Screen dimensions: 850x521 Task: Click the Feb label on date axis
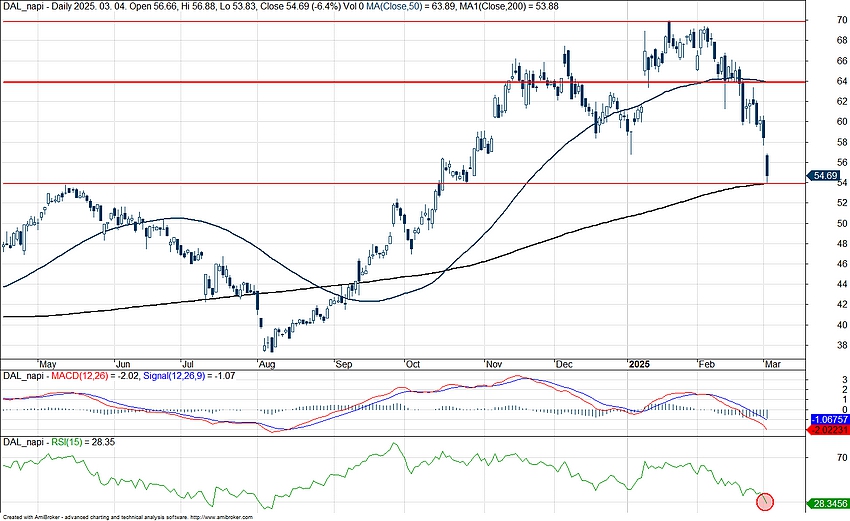coord(706,364)
